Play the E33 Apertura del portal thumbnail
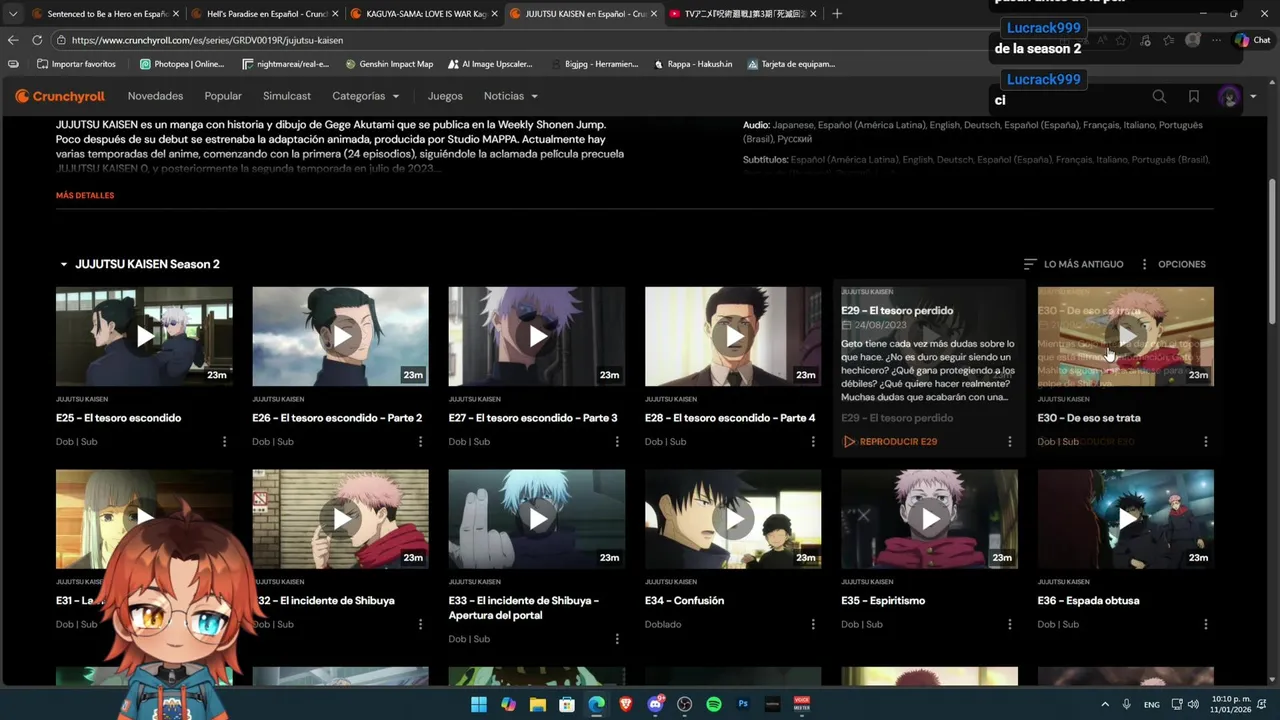Screen dimensions: 1280x720 (x=537, y=519)
